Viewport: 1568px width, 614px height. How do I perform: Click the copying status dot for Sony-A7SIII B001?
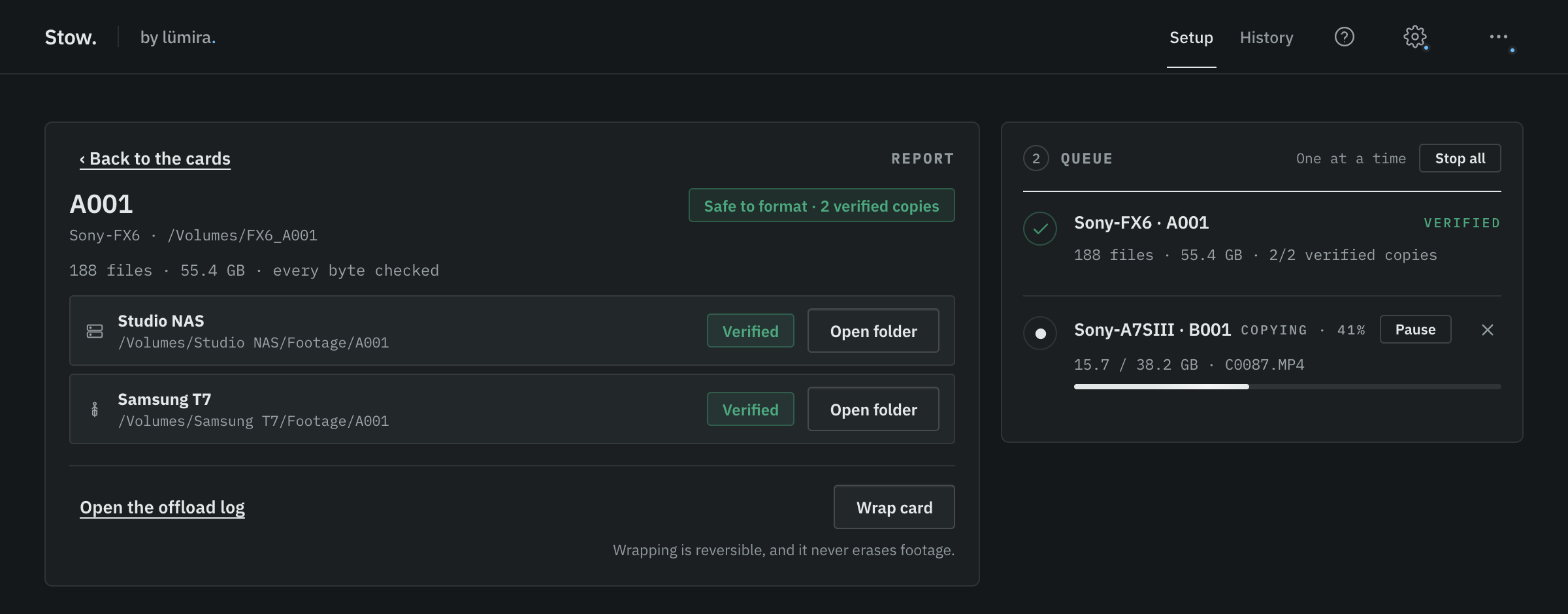1040,333
